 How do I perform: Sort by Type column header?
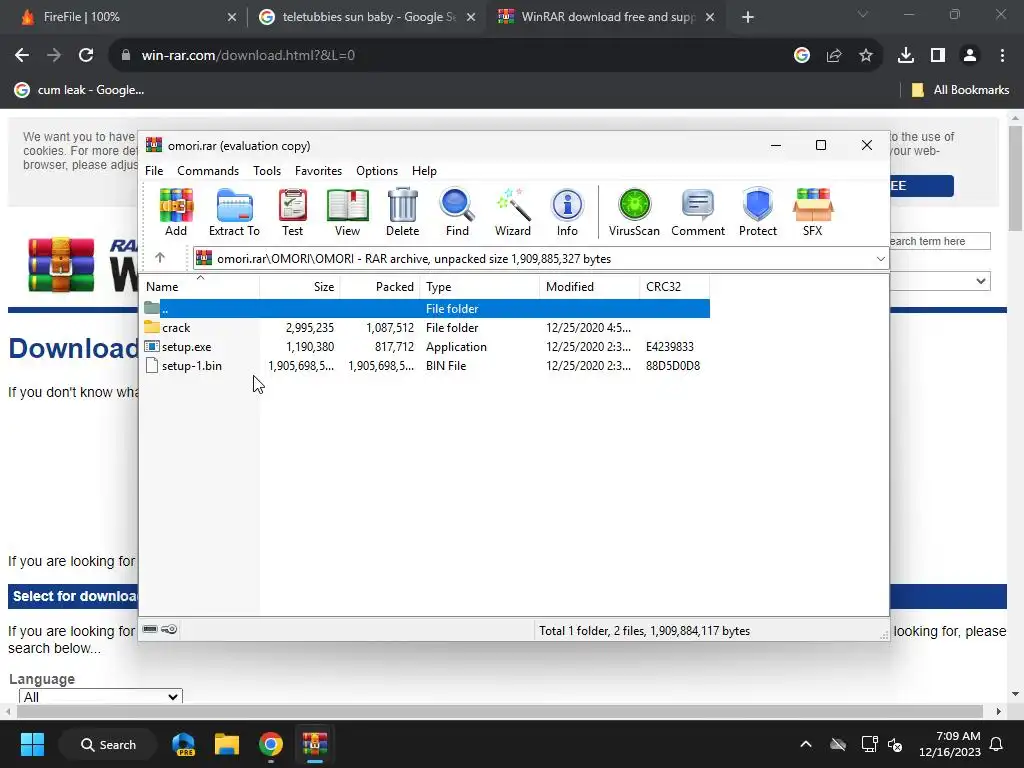click(480, 287)
